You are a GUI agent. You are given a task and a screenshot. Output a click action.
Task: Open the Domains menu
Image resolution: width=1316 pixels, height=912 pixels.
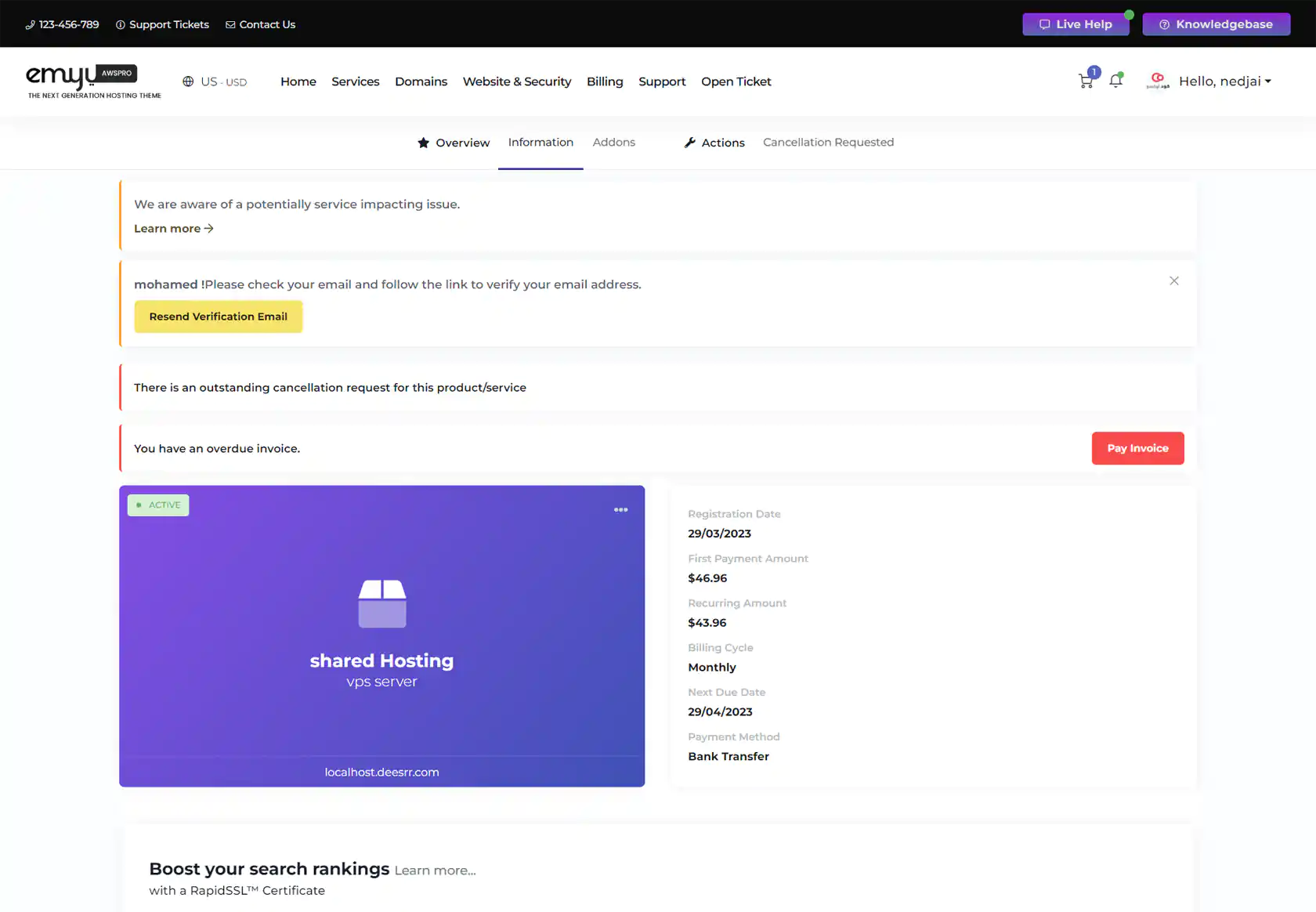point(421,81)
